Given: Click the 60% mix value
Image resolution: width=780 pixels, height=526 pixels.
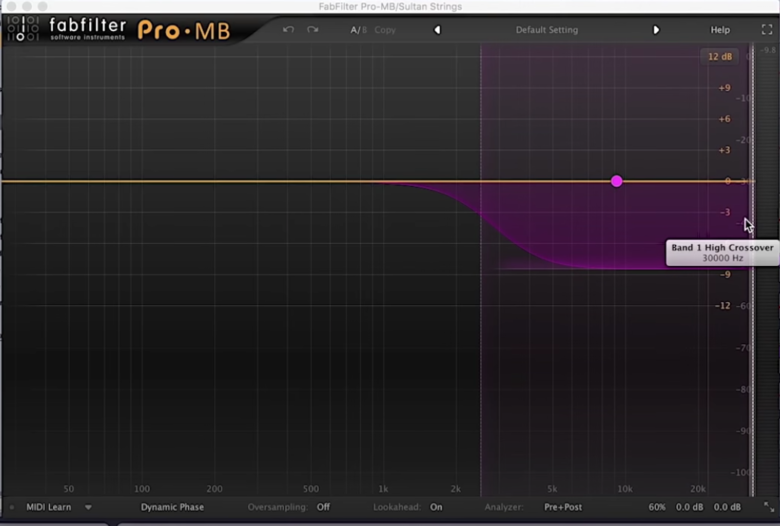Looking at the screenshot, I should (657, 507).
